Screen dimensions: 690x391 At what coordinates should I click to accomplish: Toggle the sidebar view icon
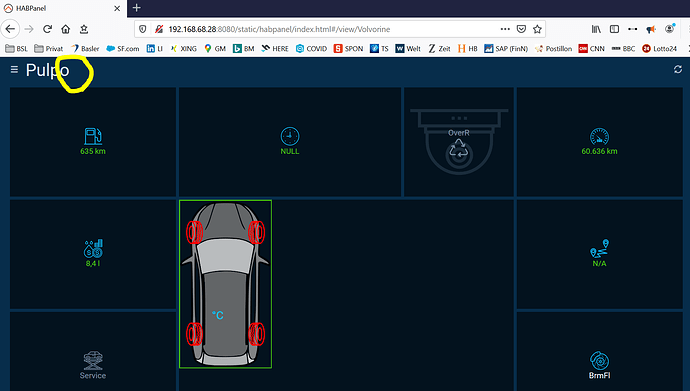tap(614, 29)
